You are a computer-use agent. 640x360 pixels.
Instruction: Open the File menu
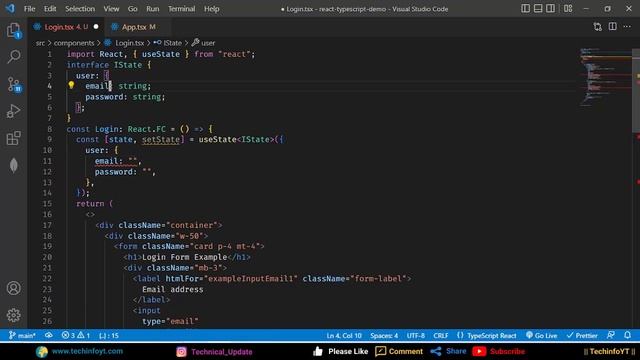pyautogui.click(x=29, y=9)
